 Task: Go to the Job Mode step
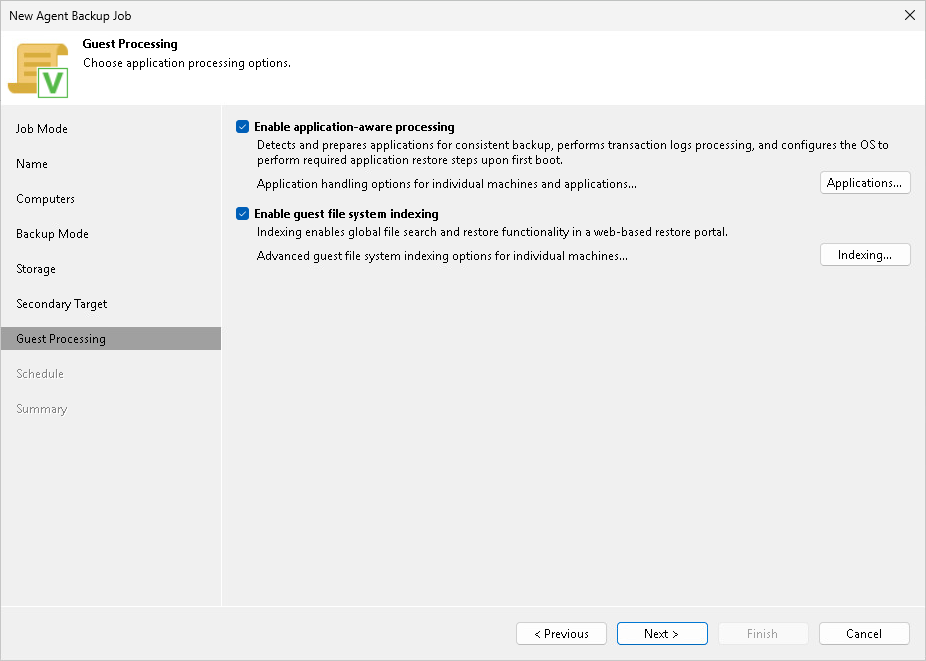(x=41, y=129)
